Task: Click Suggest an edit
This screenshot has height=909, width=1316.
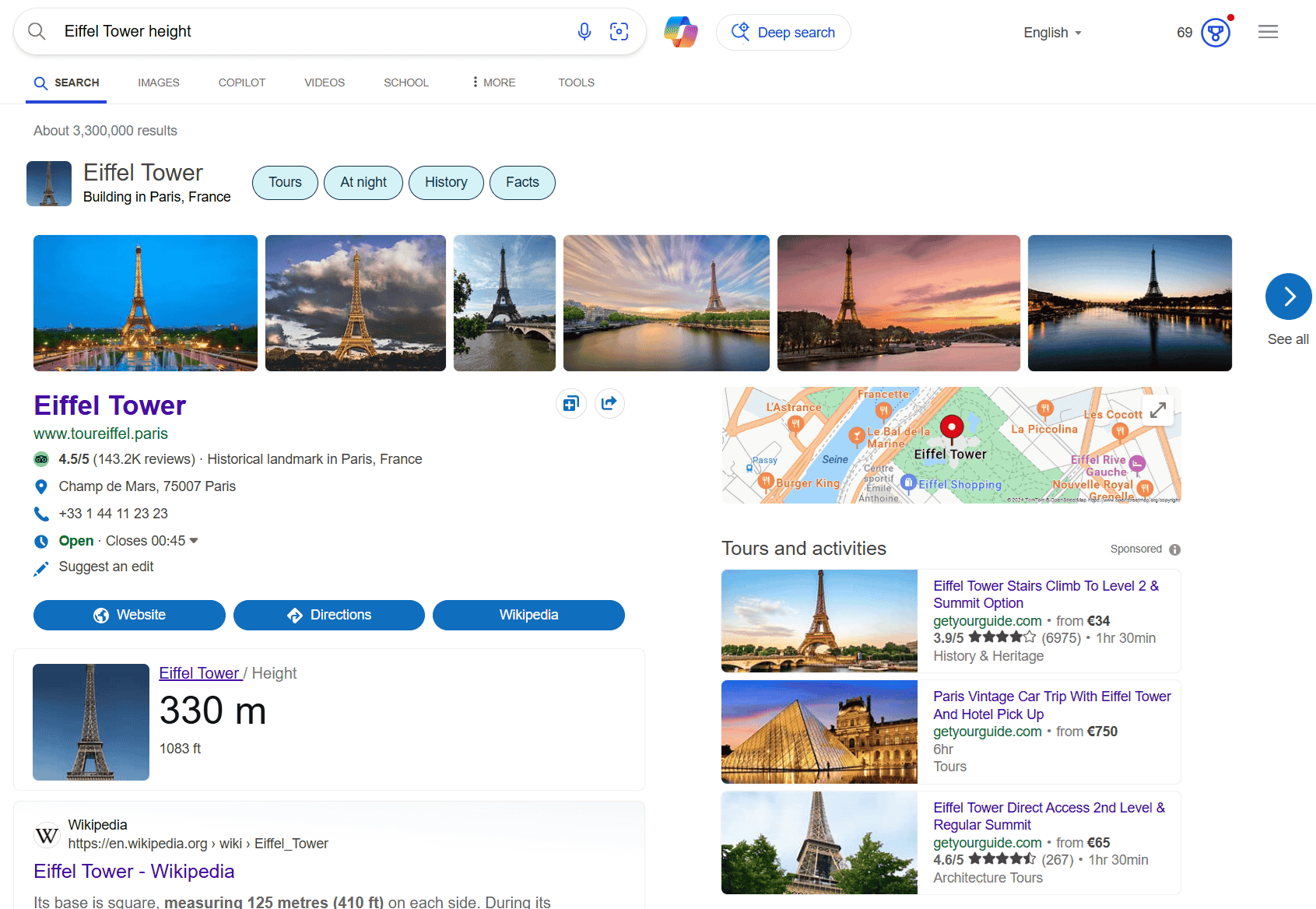Action: (x=106, y=567)
